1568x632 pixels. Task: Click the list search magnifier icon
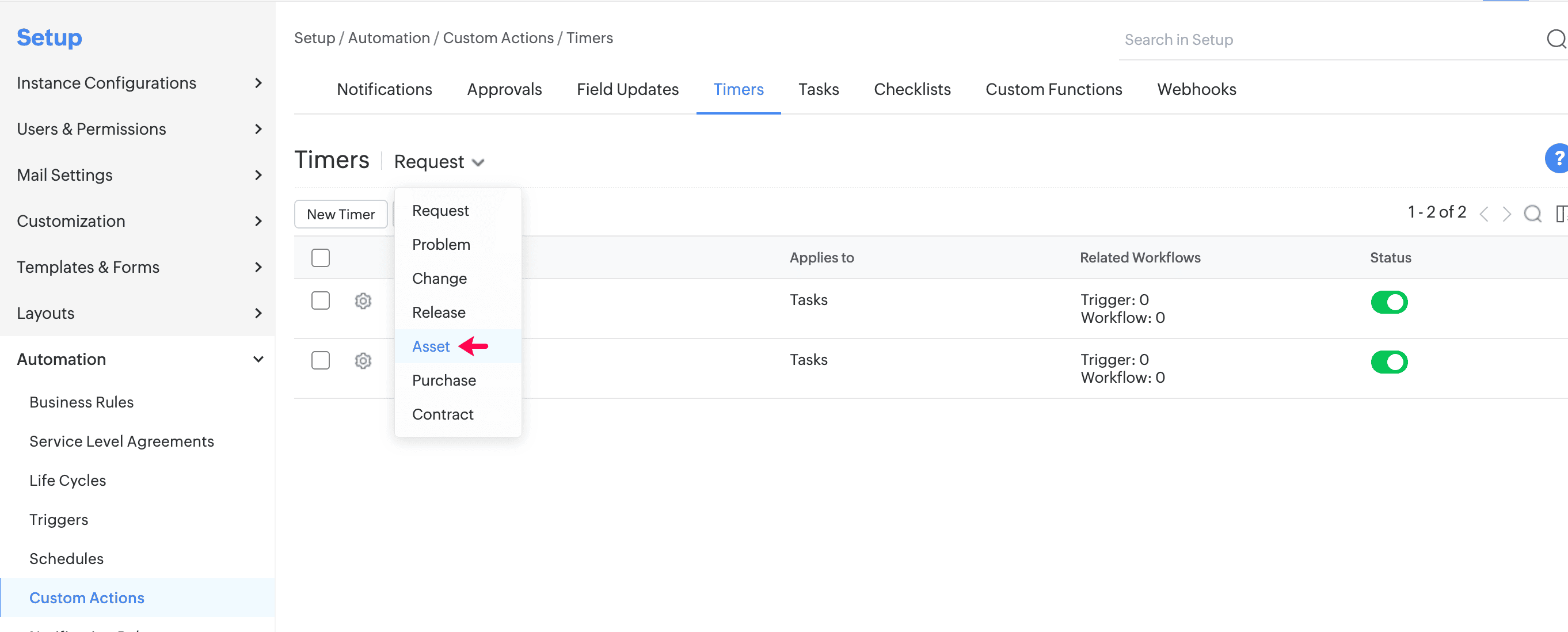point(1532,214)
